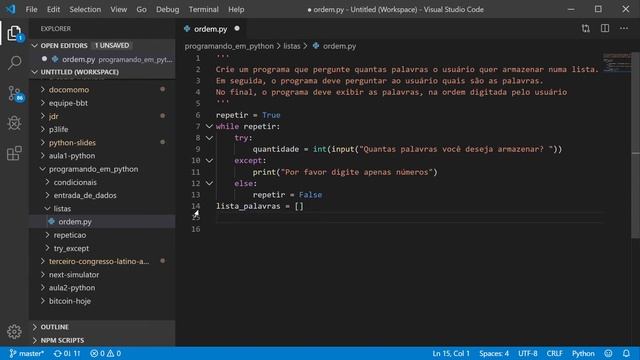Open the Extensions view in activity bar
The image size is (640, 360).
(x=14, y=153)
